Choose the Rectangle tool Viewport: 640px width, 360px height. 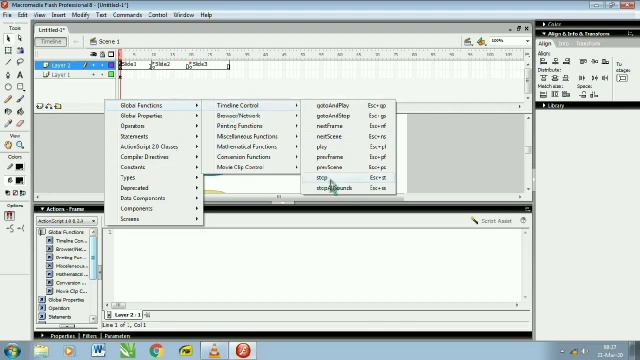[20, 87]
